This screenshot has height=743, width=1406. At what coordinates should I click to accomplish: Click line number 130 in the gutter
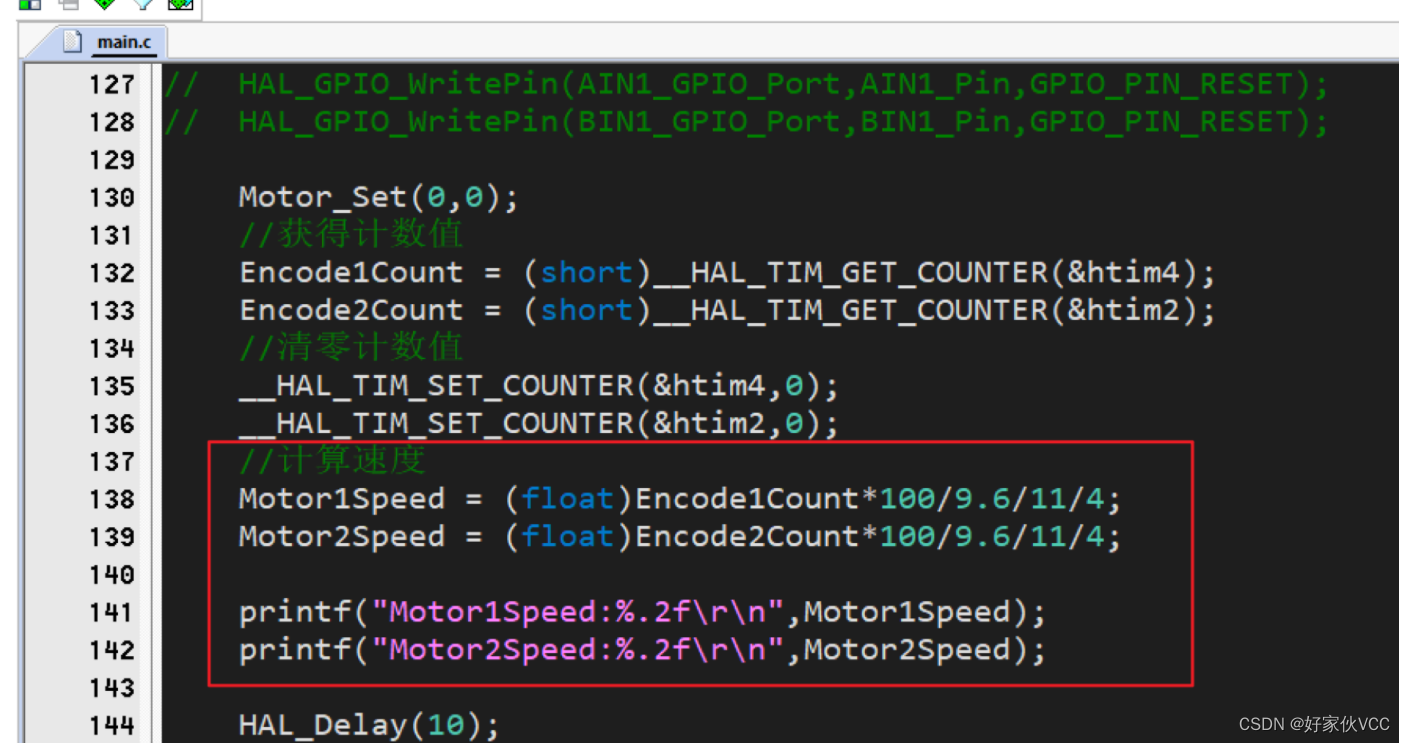(111, 198)
